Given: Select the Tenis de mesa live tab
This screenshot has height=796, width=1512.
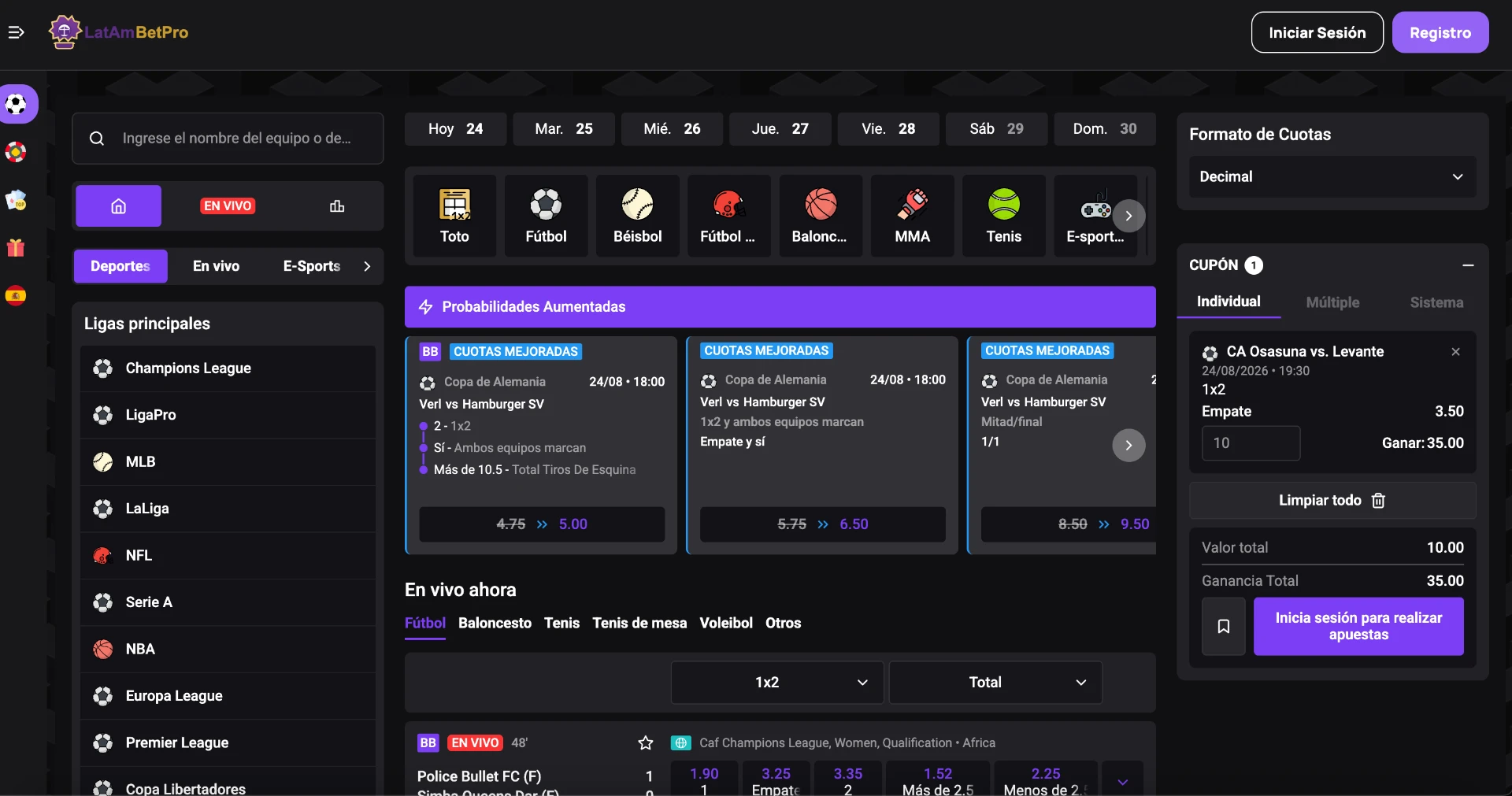Looking at the screenshot, I should point(639,623).
